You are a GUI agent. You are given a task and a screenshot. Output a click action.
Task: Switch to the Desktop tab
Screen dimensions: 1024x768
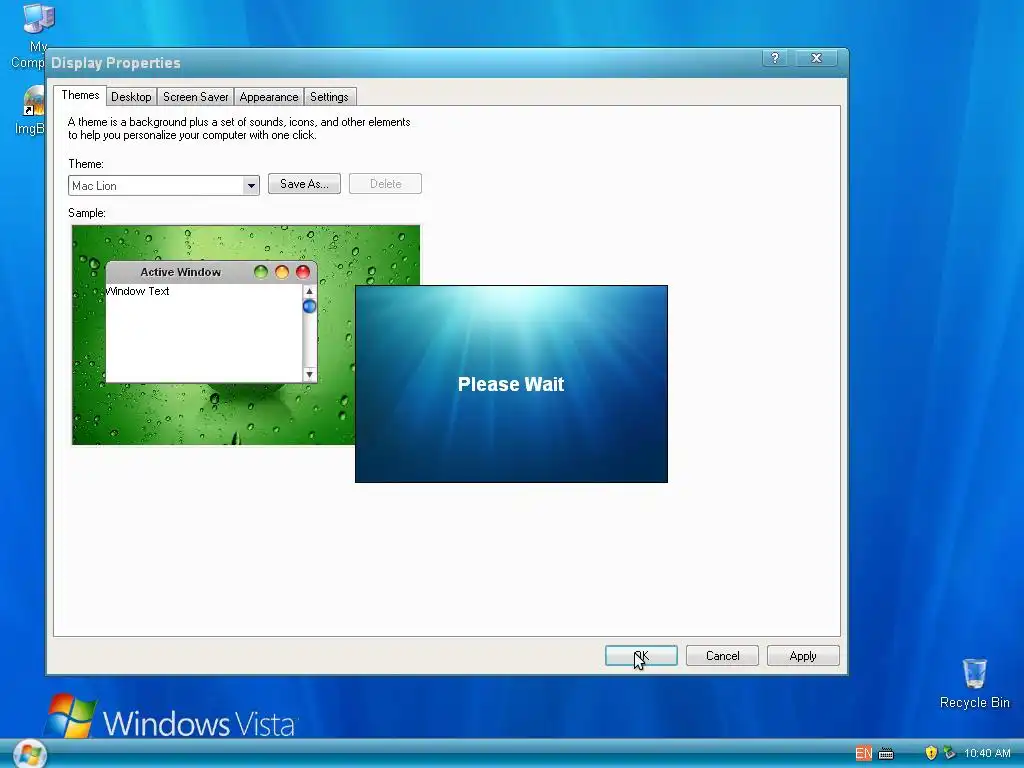pyautogui.click(x=131, y=97)
